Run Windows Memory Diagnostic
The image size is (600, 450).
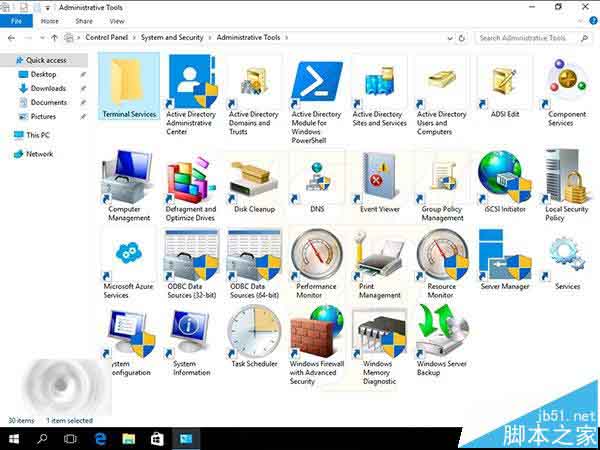(379, 346)
